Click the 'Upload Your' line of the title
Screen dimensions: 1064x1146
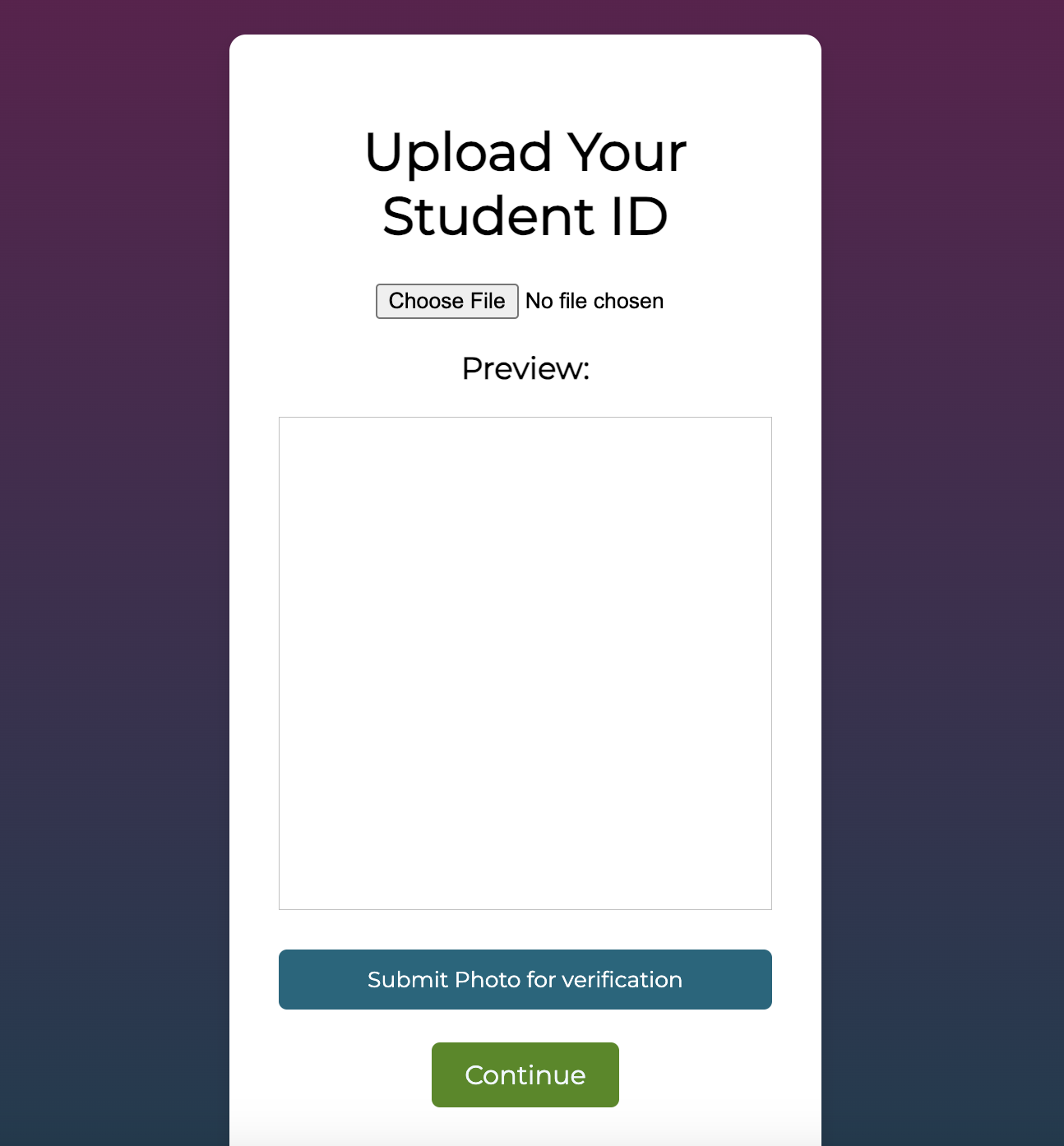tap(525, 153)
